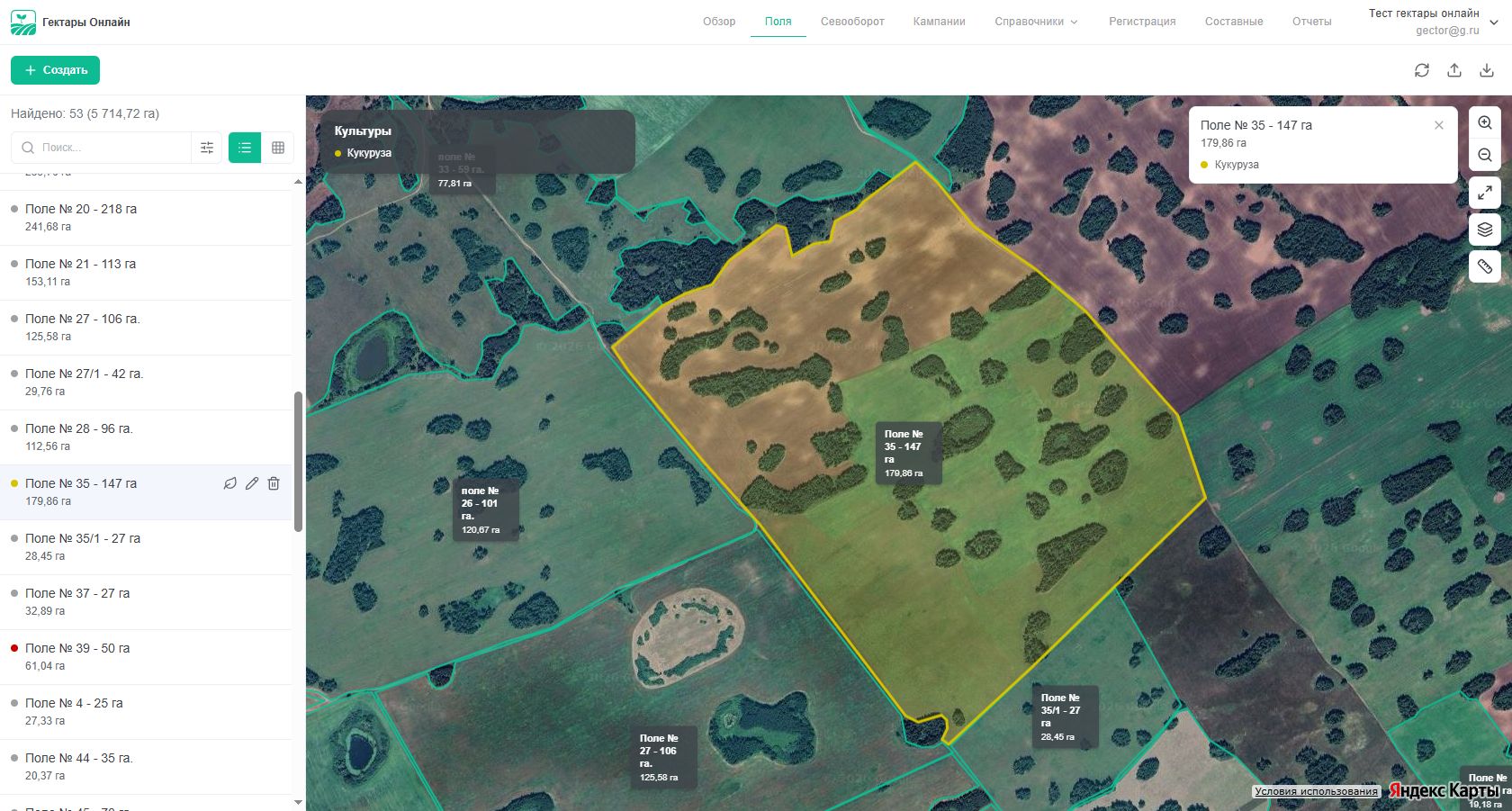The height and width of the screenshot is (811, 1512).
Task: Open the user account dropdown chevron
Action: 1494,23
